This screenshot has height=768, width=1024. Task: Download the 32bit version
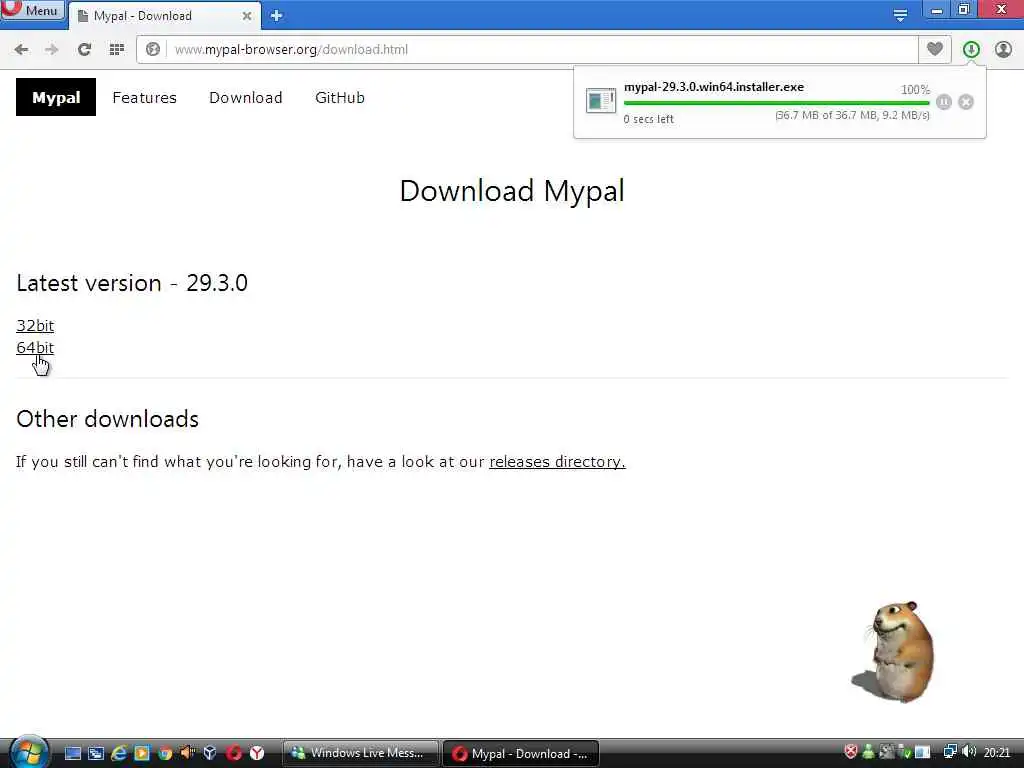coord(35,325)
